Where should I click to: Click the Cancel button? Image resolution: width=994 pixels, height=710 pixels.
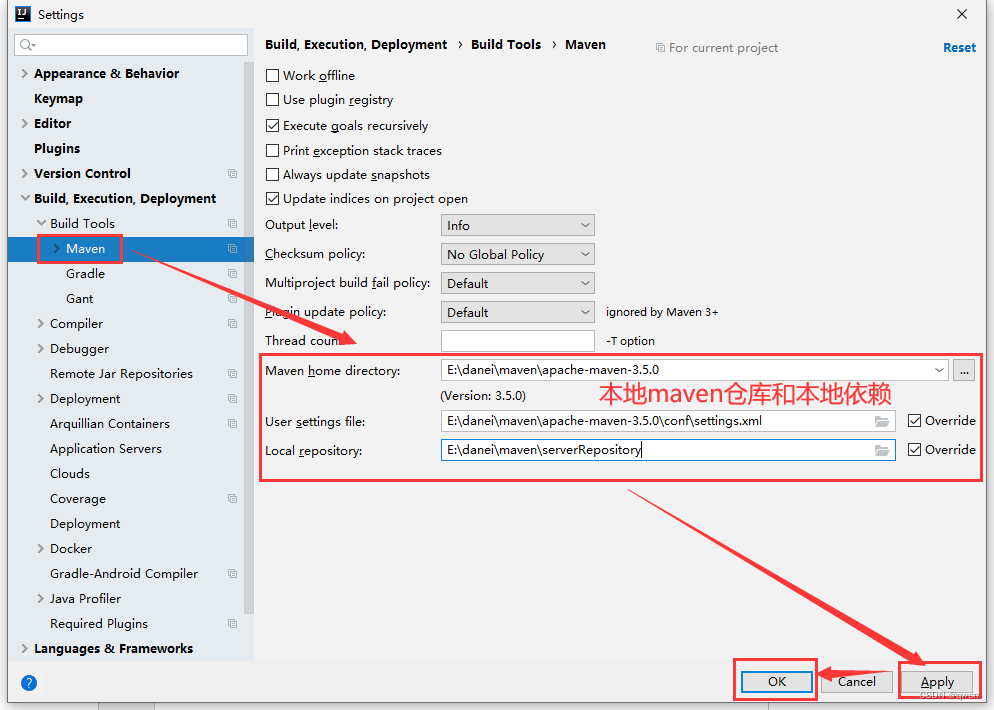(856, 681)
